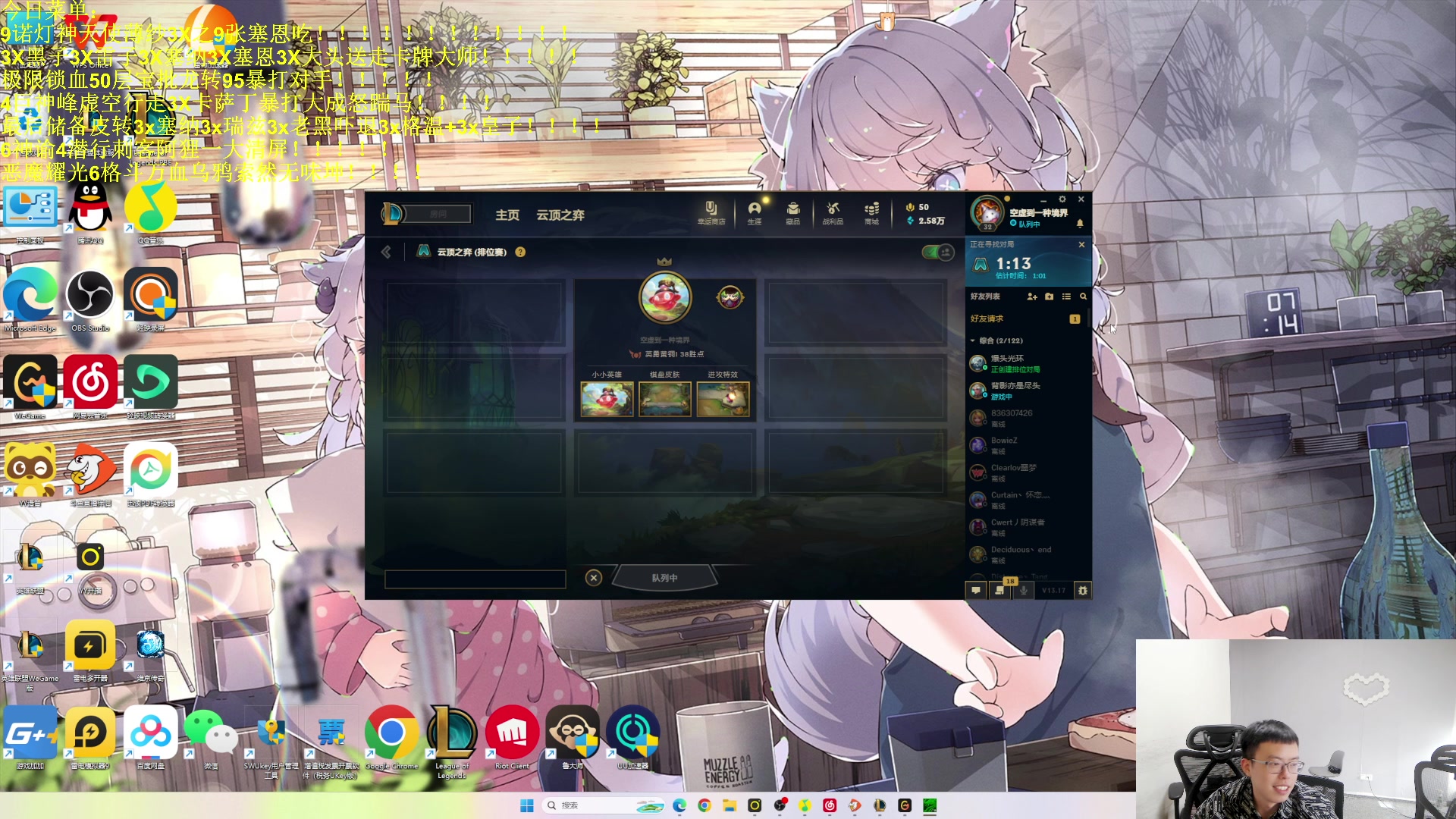Select friend 背影亦是尽头 in the list
The image size is (1456, 819).
pos(1027,391)
